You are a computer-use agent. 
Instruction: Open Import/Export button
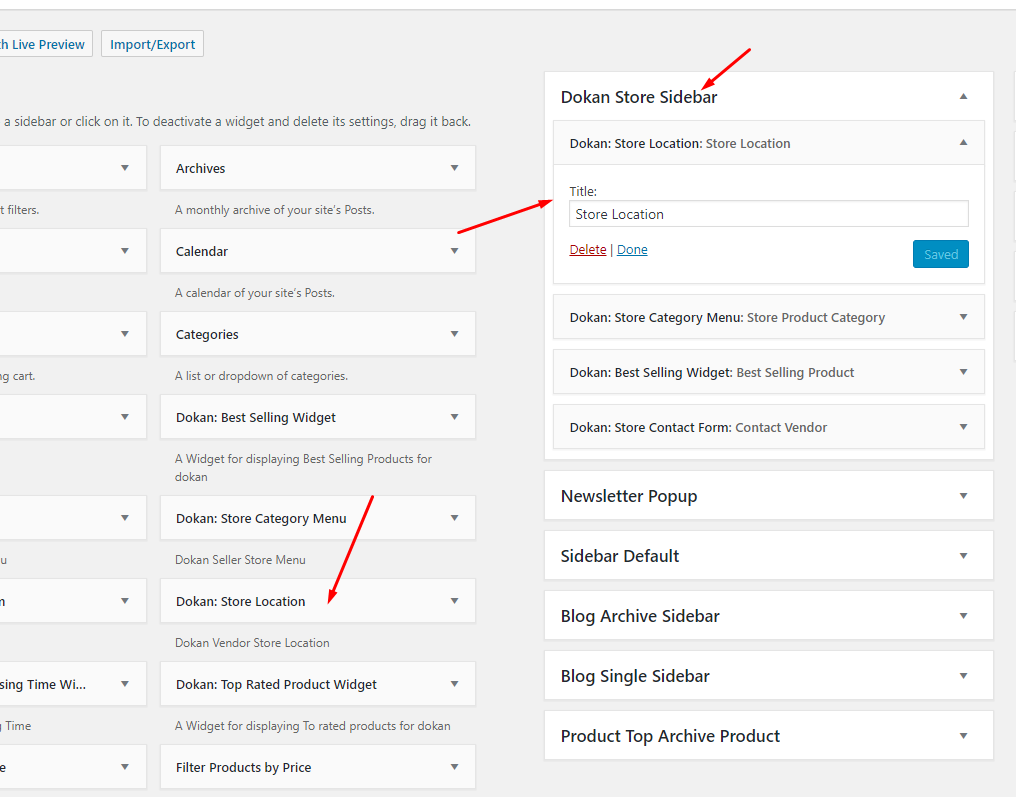click(152, 44)
